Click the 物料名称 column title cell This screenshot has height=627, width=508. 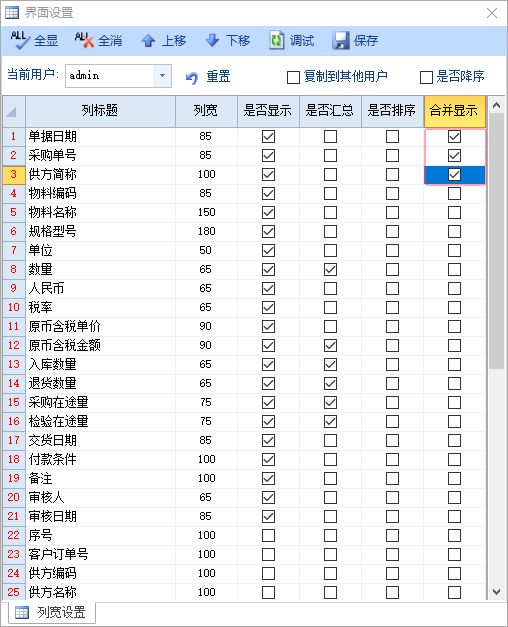100,212
